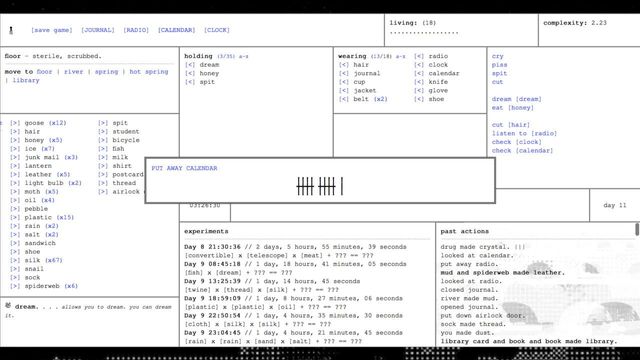Pick up pebble from floor
This screenshot has width=640, height=360.
[x=15, y=209]
